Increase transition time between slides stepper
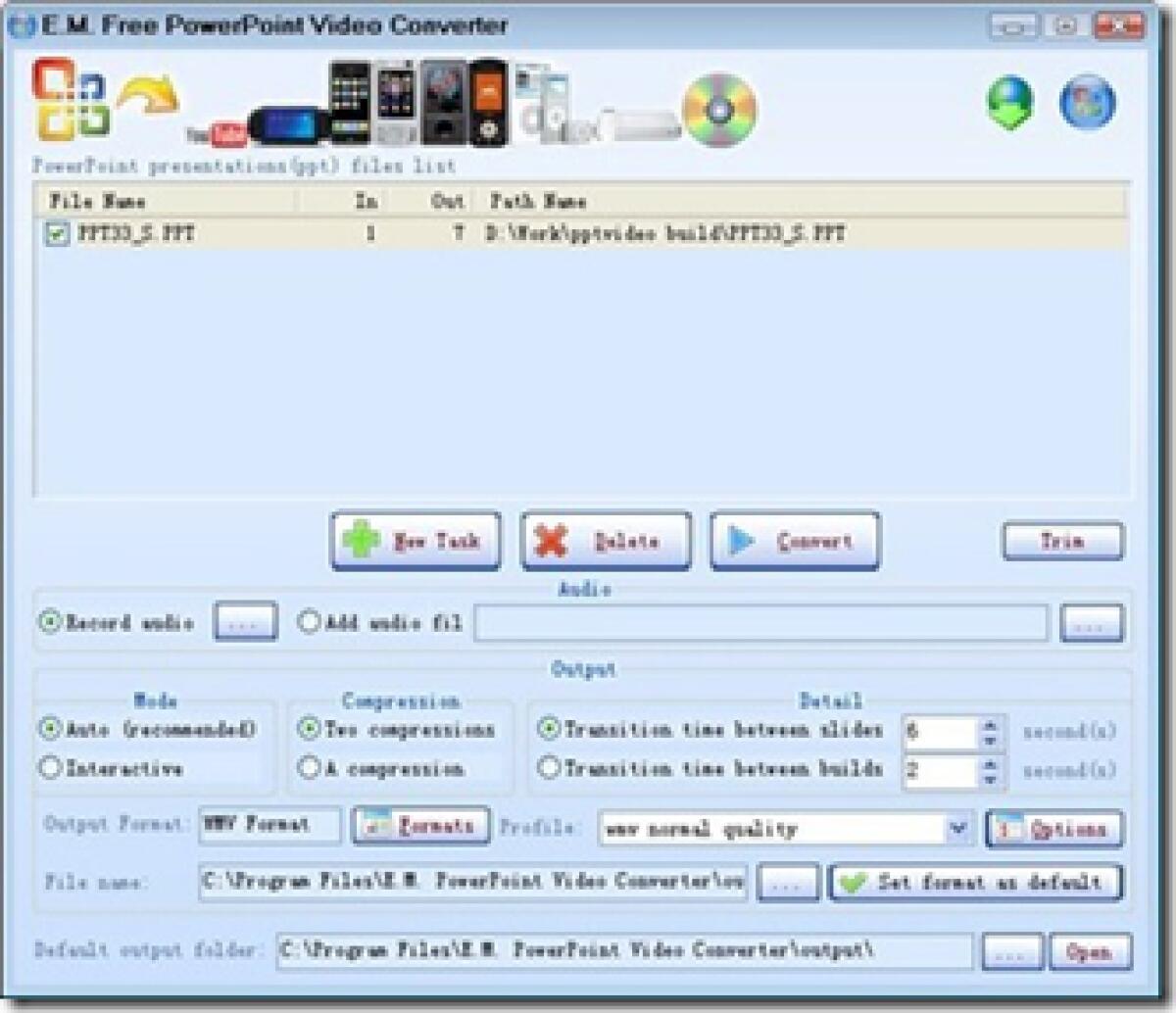This screenshot has width=1176, height=1013. pyautogui.click(x=992, y=723)
